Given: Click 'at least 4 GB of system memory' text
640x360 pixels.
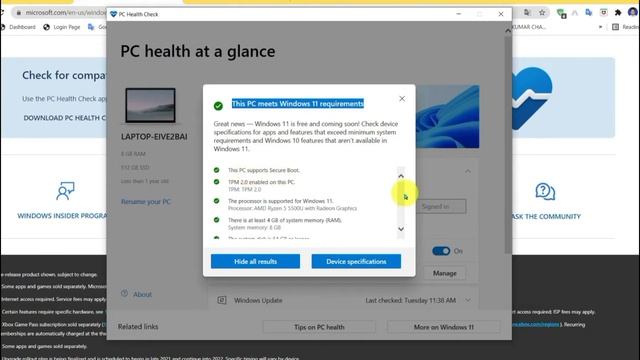Looking at the screenshot, I should point(285,220).
